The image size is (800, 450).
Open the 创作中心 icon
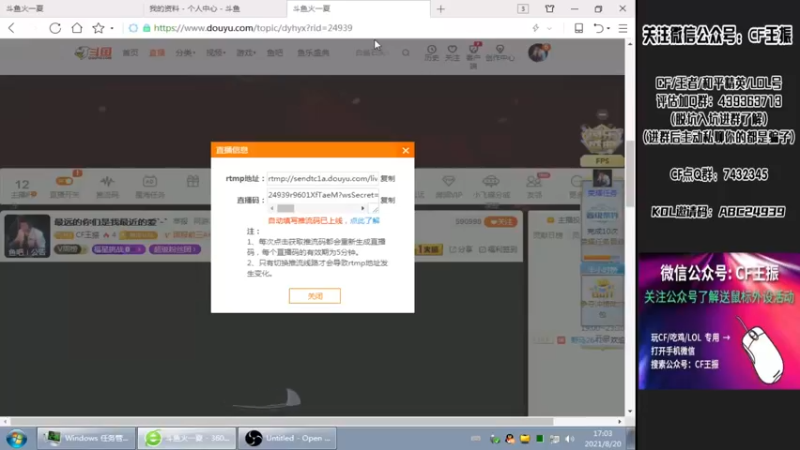(500, 53)
